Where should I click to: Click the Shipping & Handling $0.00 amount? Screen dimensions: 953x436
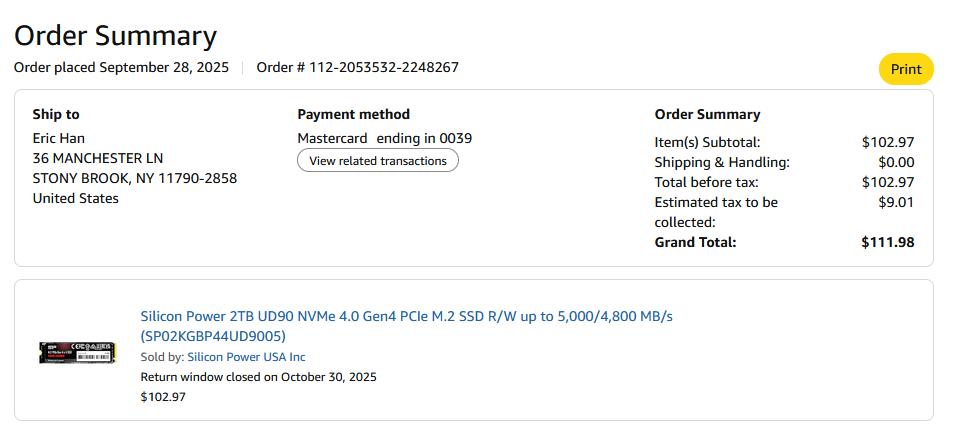(895, 162)
